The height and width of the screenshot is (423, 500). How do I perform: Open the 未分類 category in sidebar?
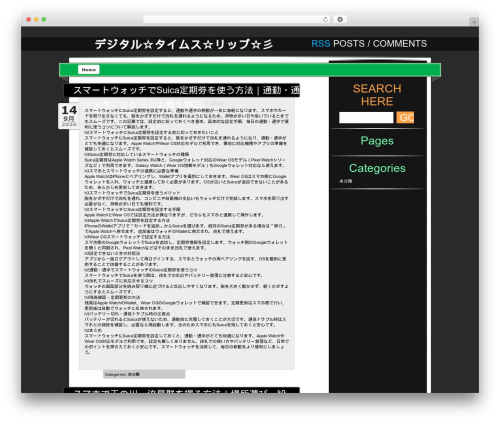(x=346, y=181)
